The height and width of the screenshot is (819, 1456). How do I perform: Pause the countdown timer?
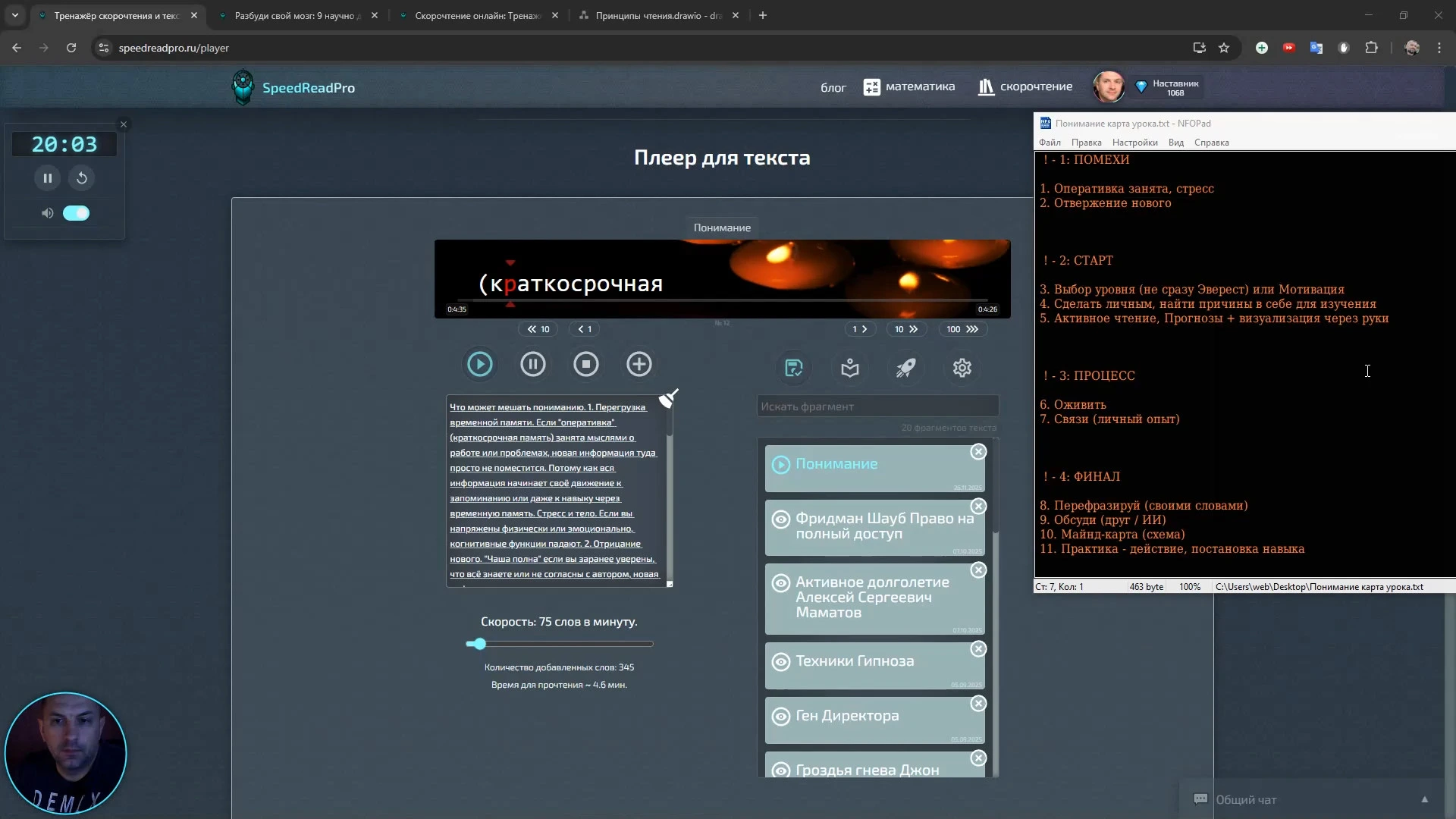coord(47,178)
